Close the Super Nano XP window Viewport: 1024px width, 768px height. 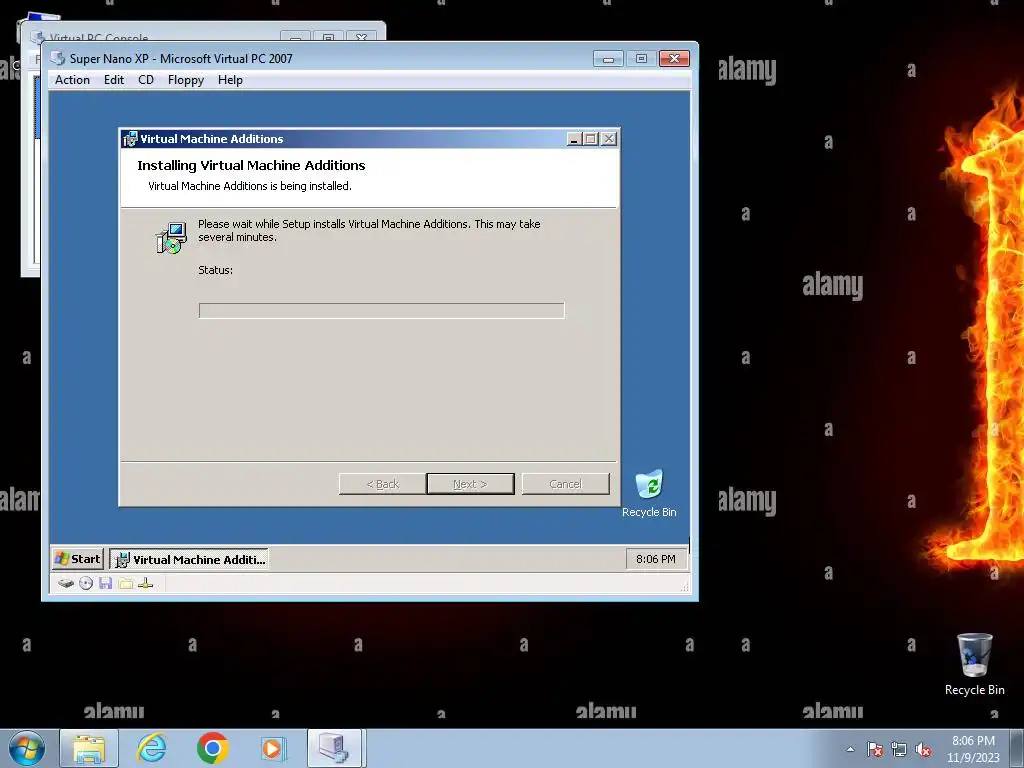(x=674, y=59)
